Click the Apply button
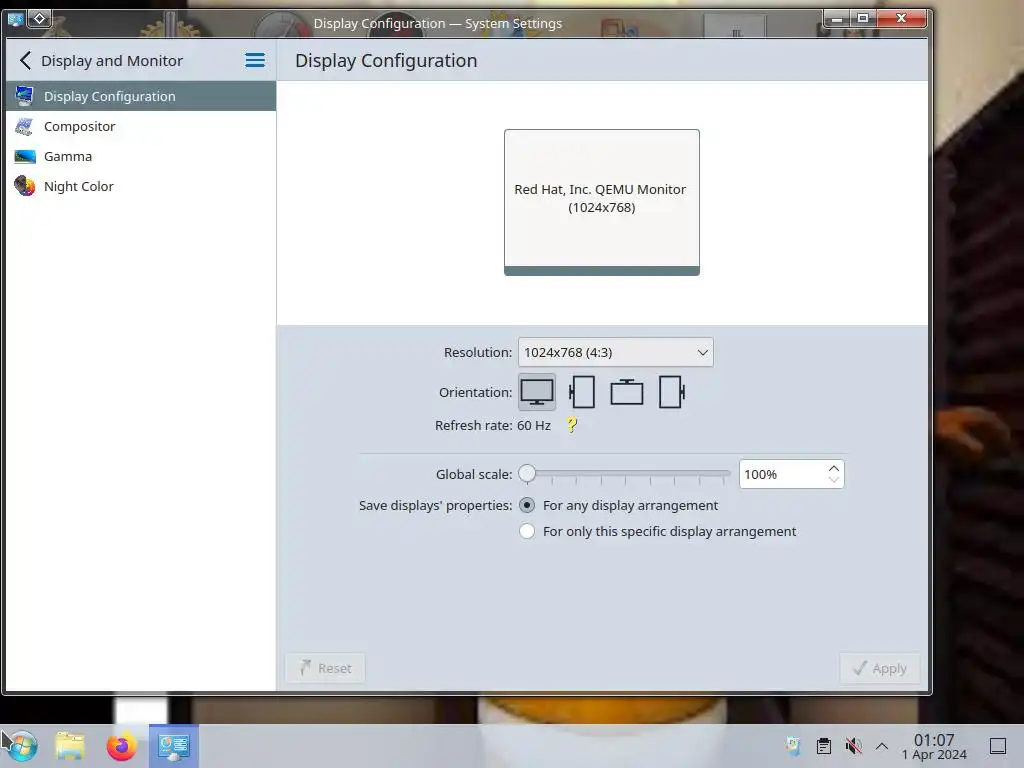 [x=880, y=668]
